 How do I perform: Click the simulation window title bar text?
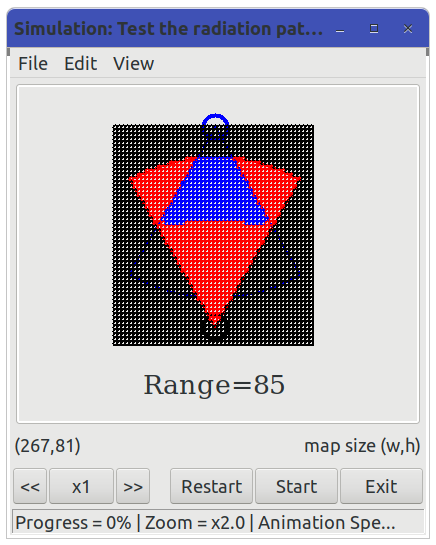168,29
